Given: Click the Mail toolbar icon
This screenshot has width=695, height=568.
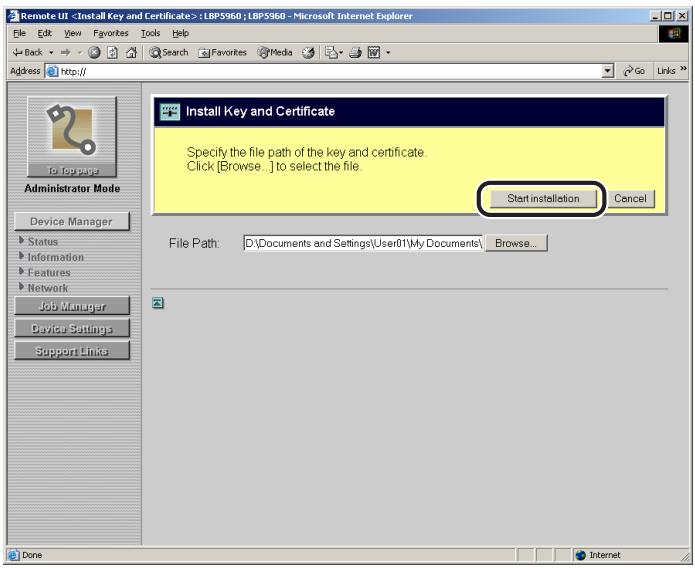Looking at the screenshot, I should coord(332,52).
